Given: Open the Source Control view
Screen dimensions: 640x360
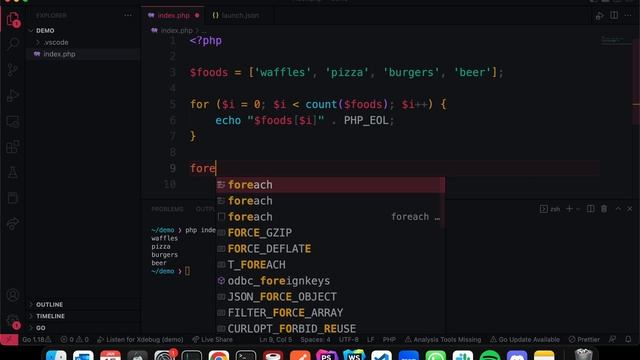Looking at the screenshot, I should (13, 70).
